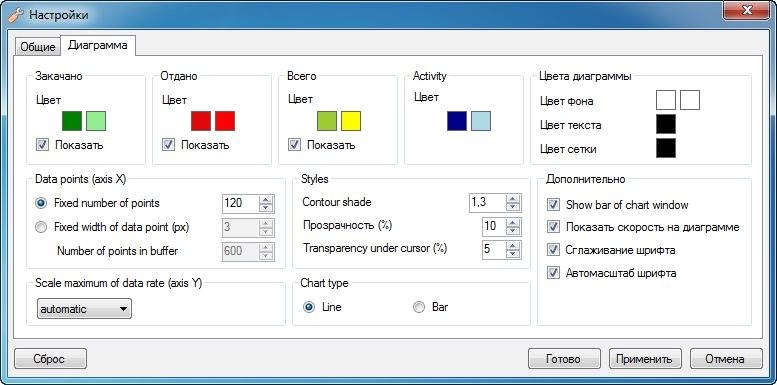Decrease fixed number of points value
The width and height of the screenshot is (777, 385).
pos(267,207)
